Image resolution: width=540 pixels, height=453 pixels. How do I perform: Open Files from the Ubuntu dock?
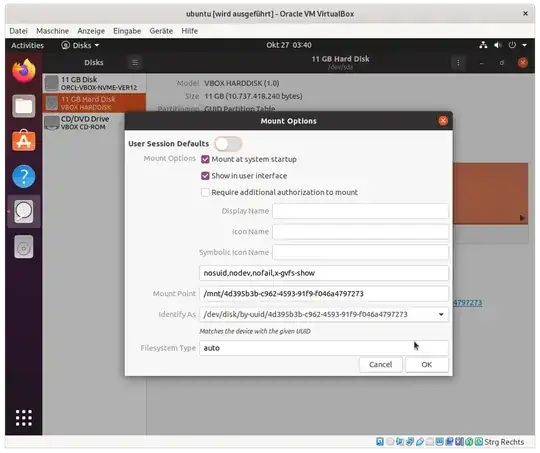point(24,106)
